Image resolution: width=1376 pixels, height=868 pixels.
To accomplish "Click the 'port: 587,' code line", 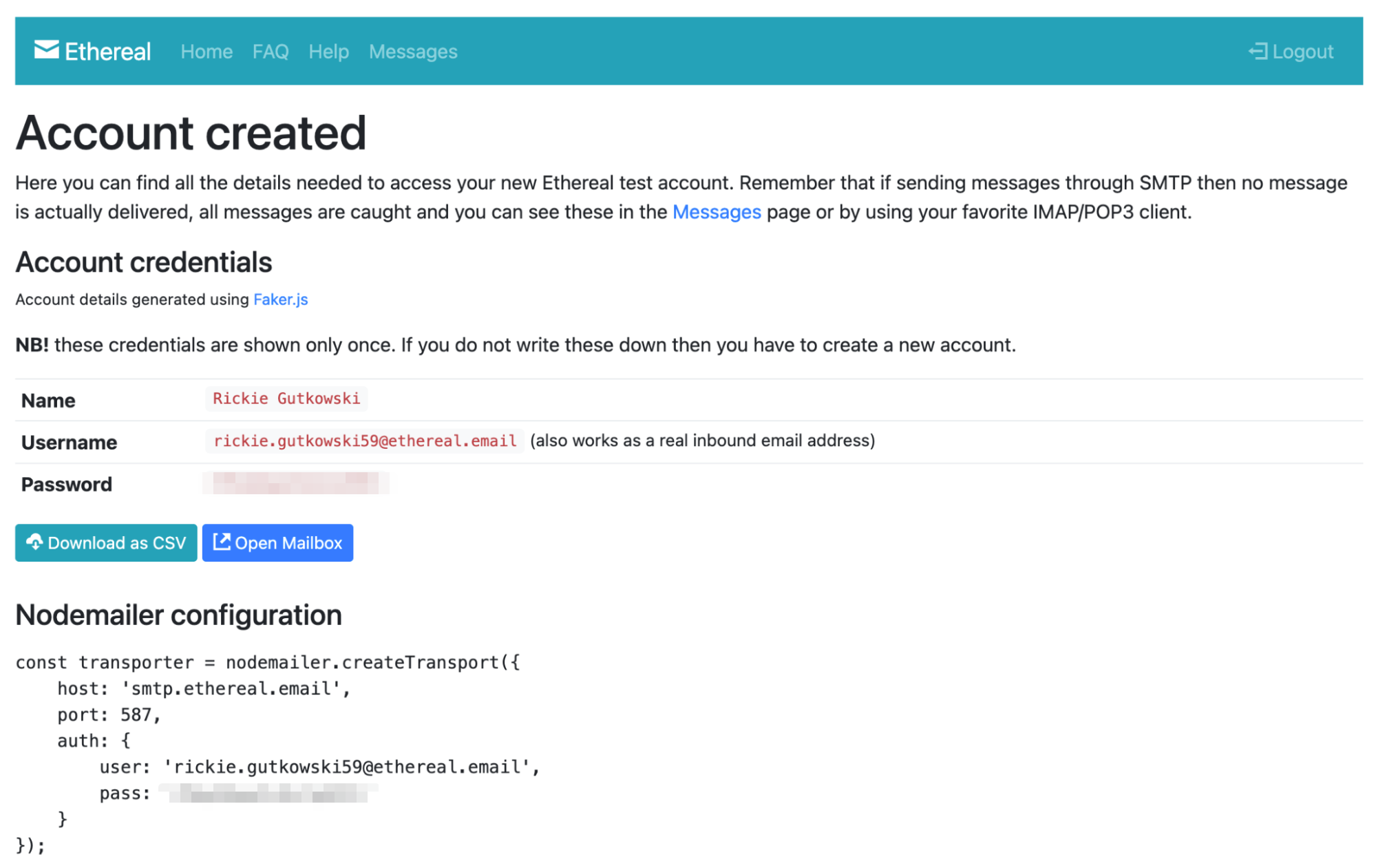I will click(109, 714).
